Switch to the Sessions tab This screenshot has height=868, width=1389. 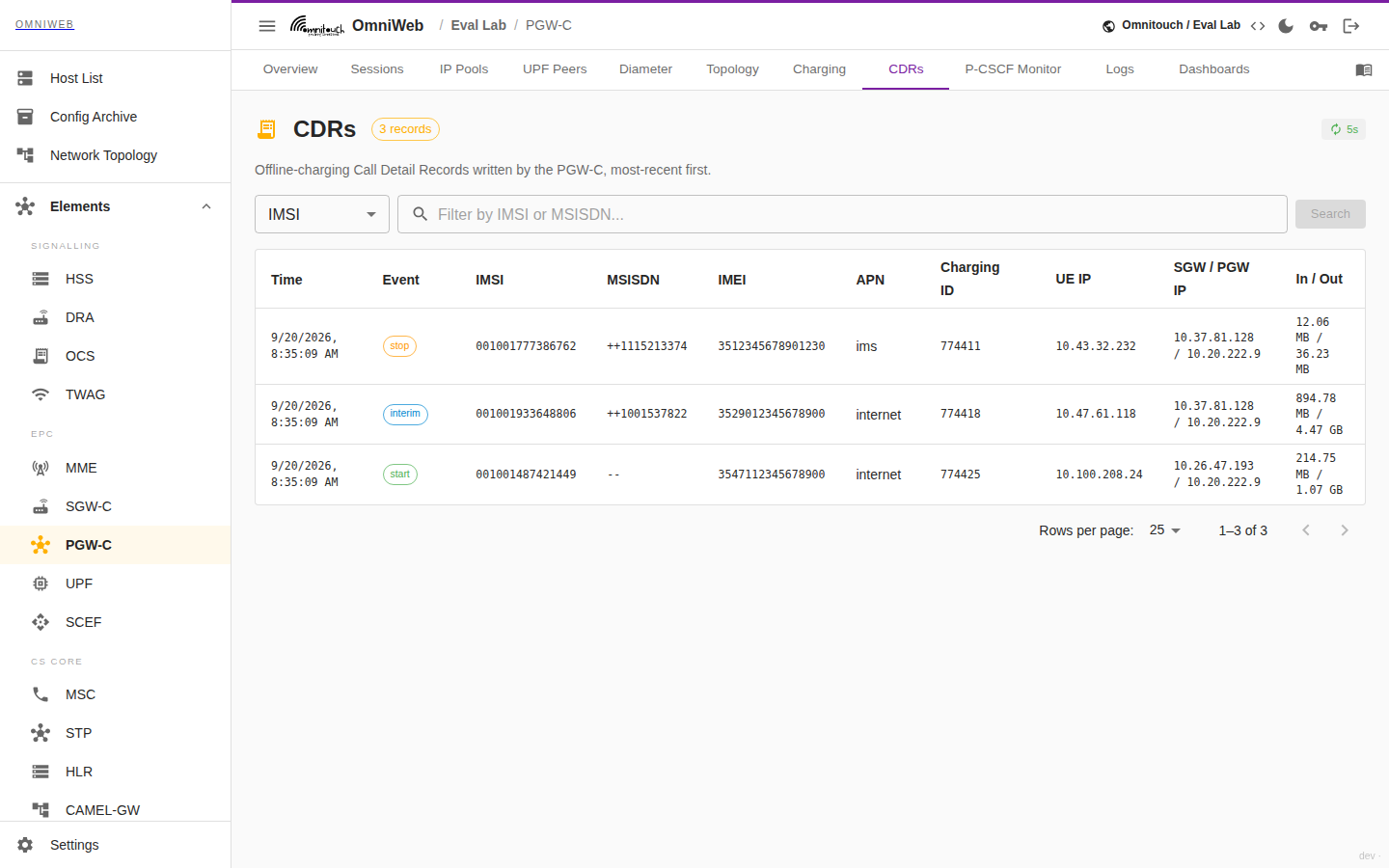click(x=377, y=69)
